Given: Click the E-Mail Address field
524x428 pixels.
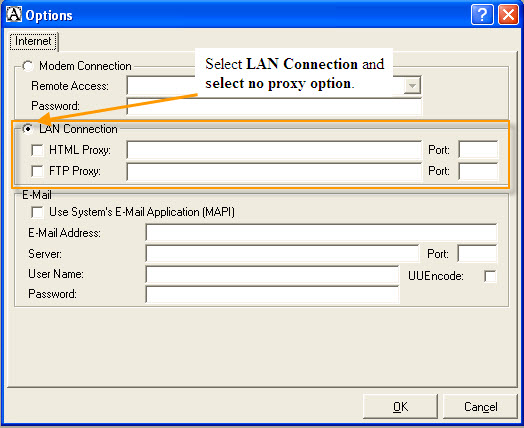Looking at the screenshot, I should [x=321, y=233].
